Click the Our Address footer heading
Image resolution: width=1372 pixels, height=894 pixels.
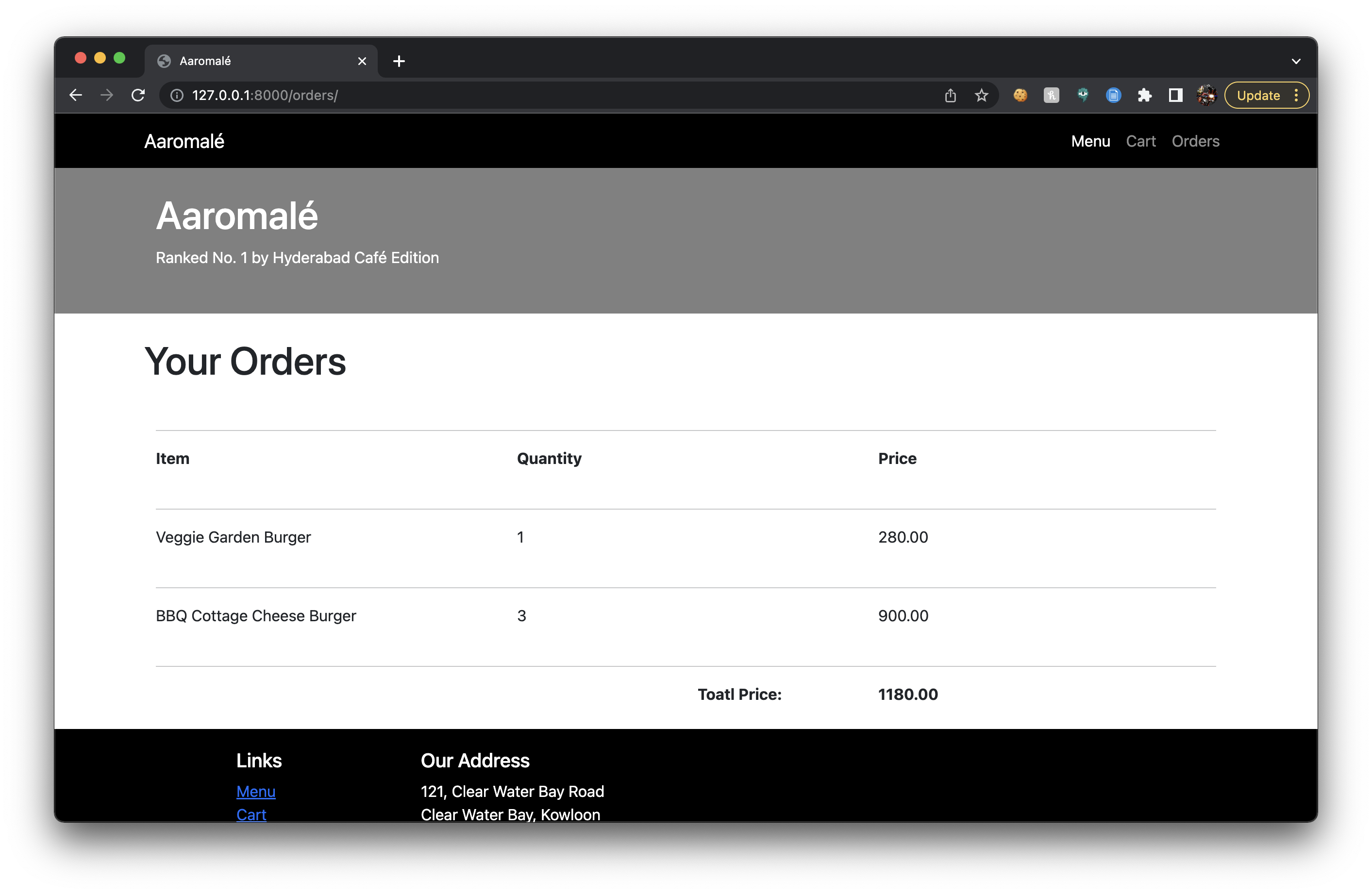pos(475,760)
